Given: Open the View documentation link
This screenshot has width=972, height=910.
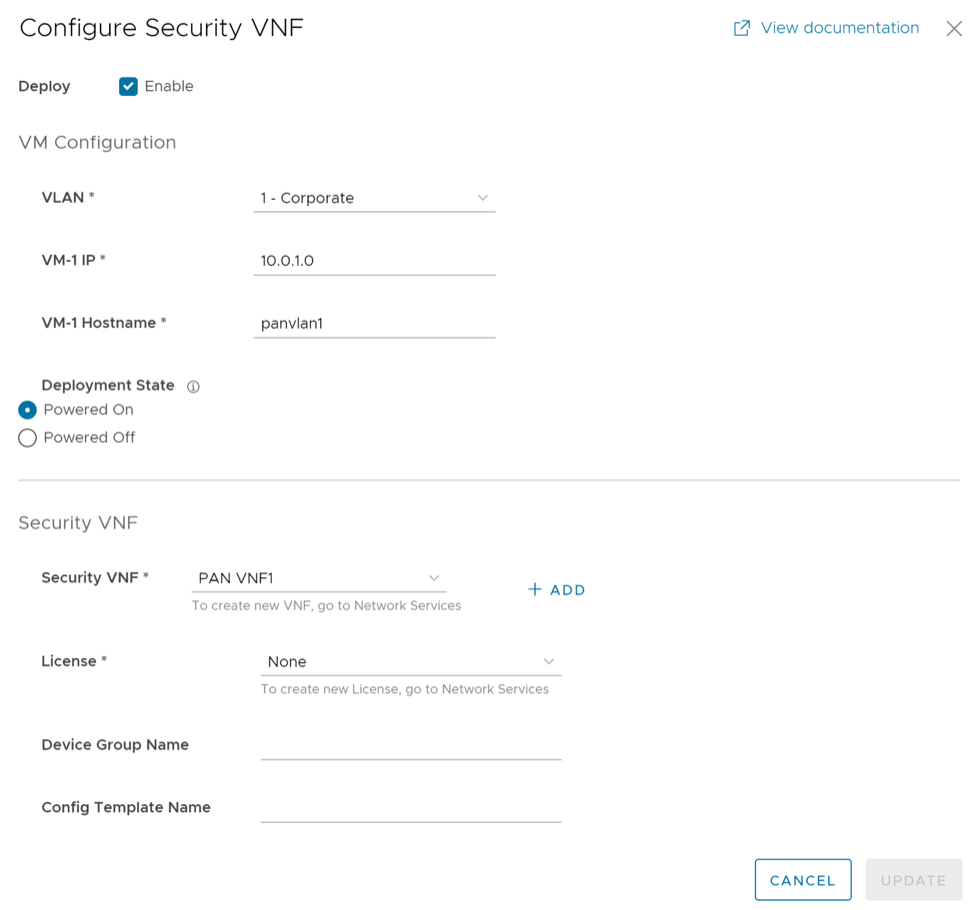Looking at the screenshot, I should click(839, 28).
